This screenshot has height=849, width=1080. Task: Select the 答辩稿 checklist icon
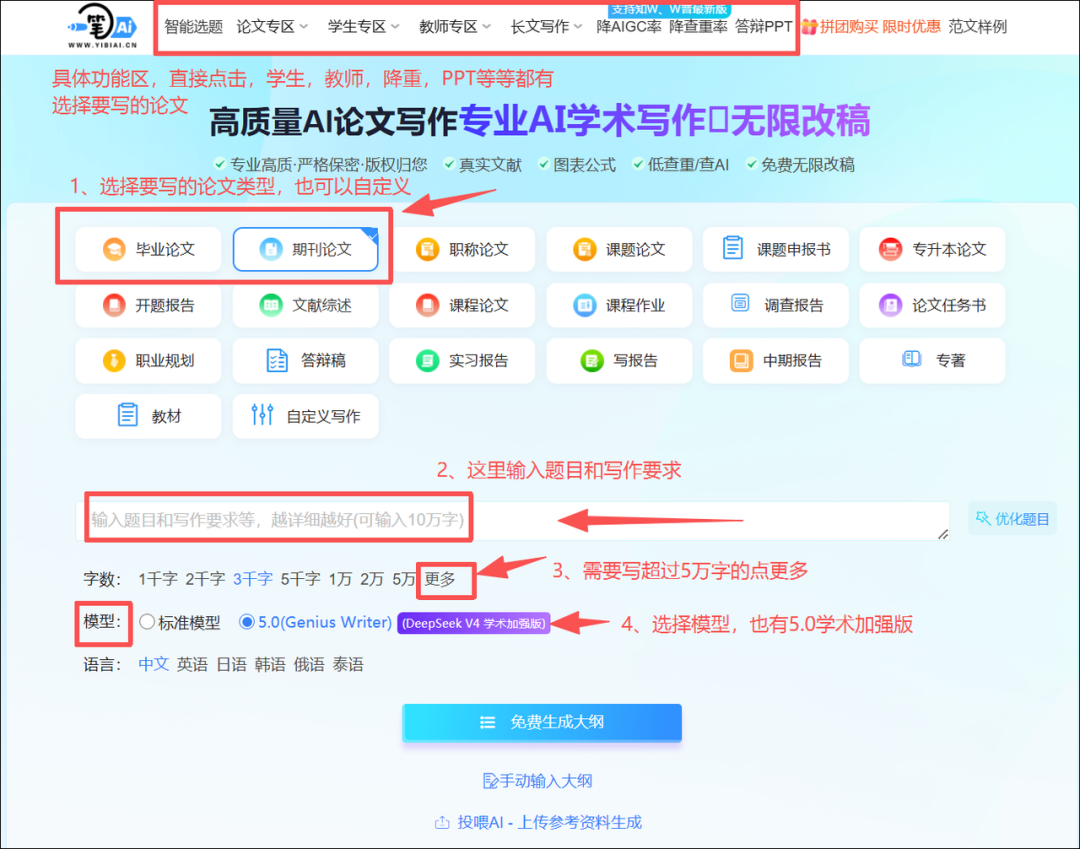pos(277,360)
